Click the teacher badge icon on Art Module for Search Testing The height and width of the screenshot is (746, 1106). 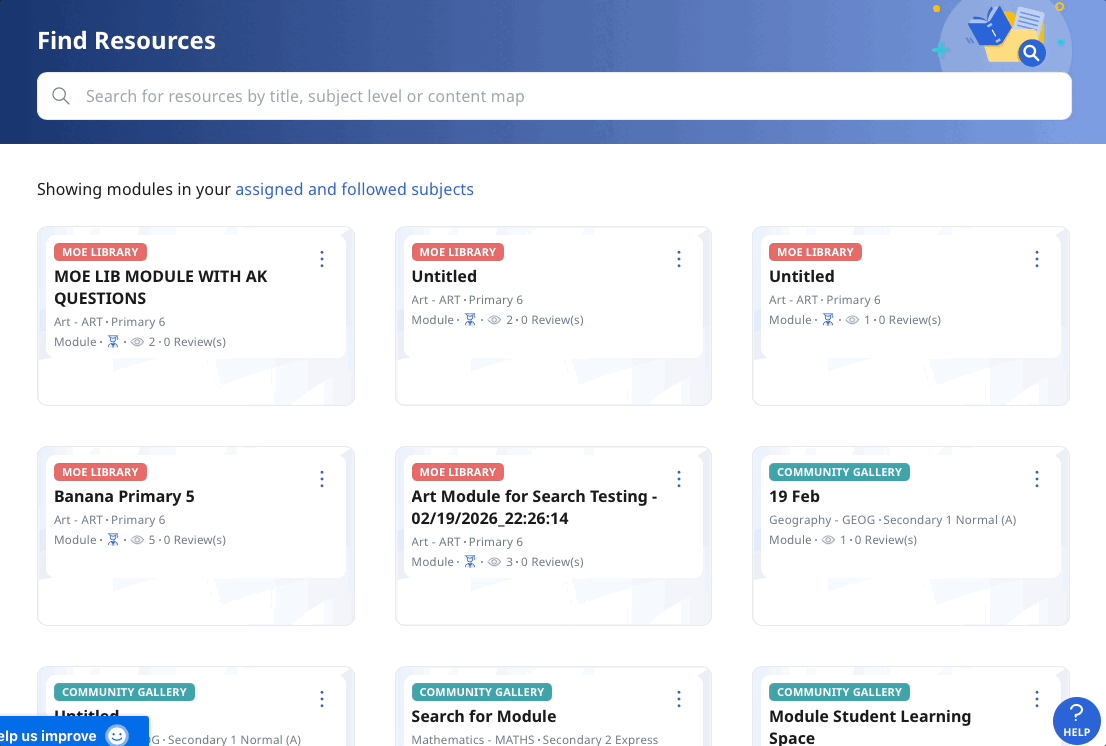click(x=470, y=561)
